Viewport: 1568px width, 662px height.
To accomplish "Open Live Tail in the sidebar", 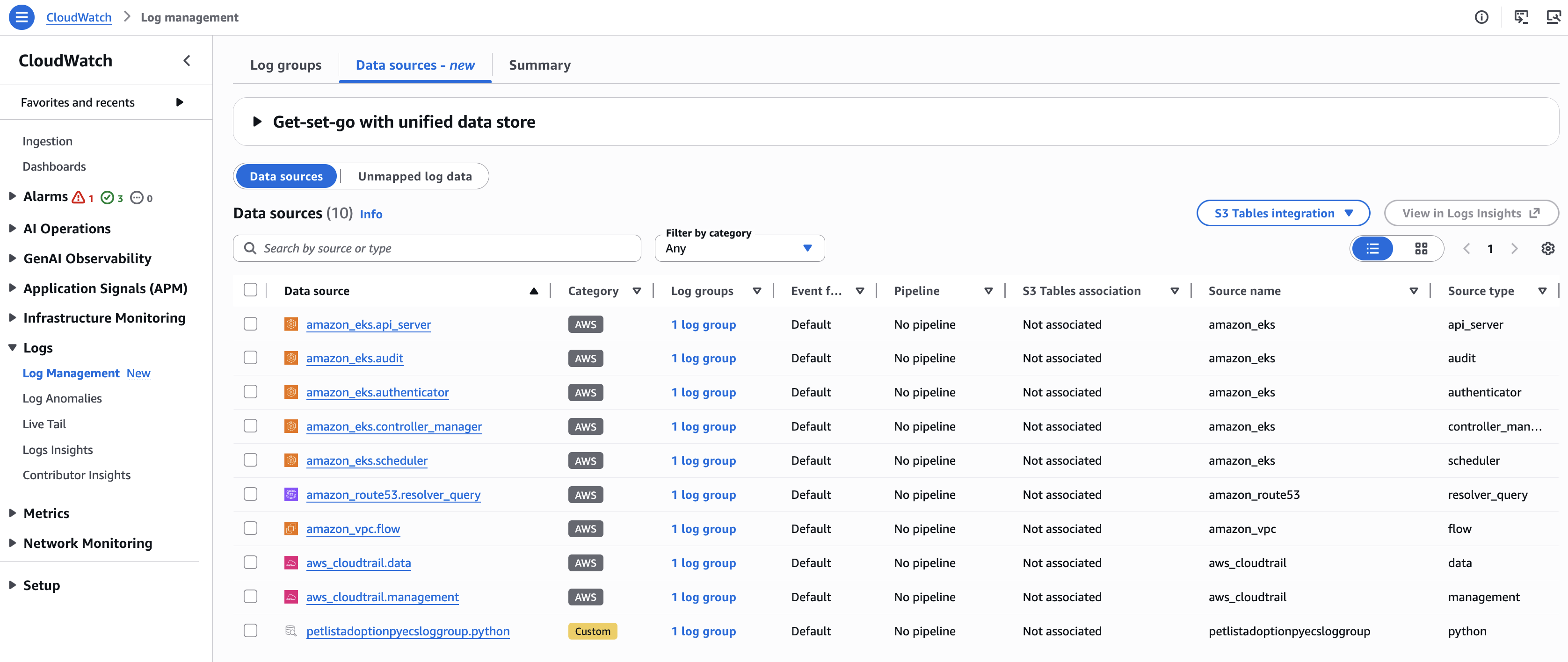I will (44, 424).
